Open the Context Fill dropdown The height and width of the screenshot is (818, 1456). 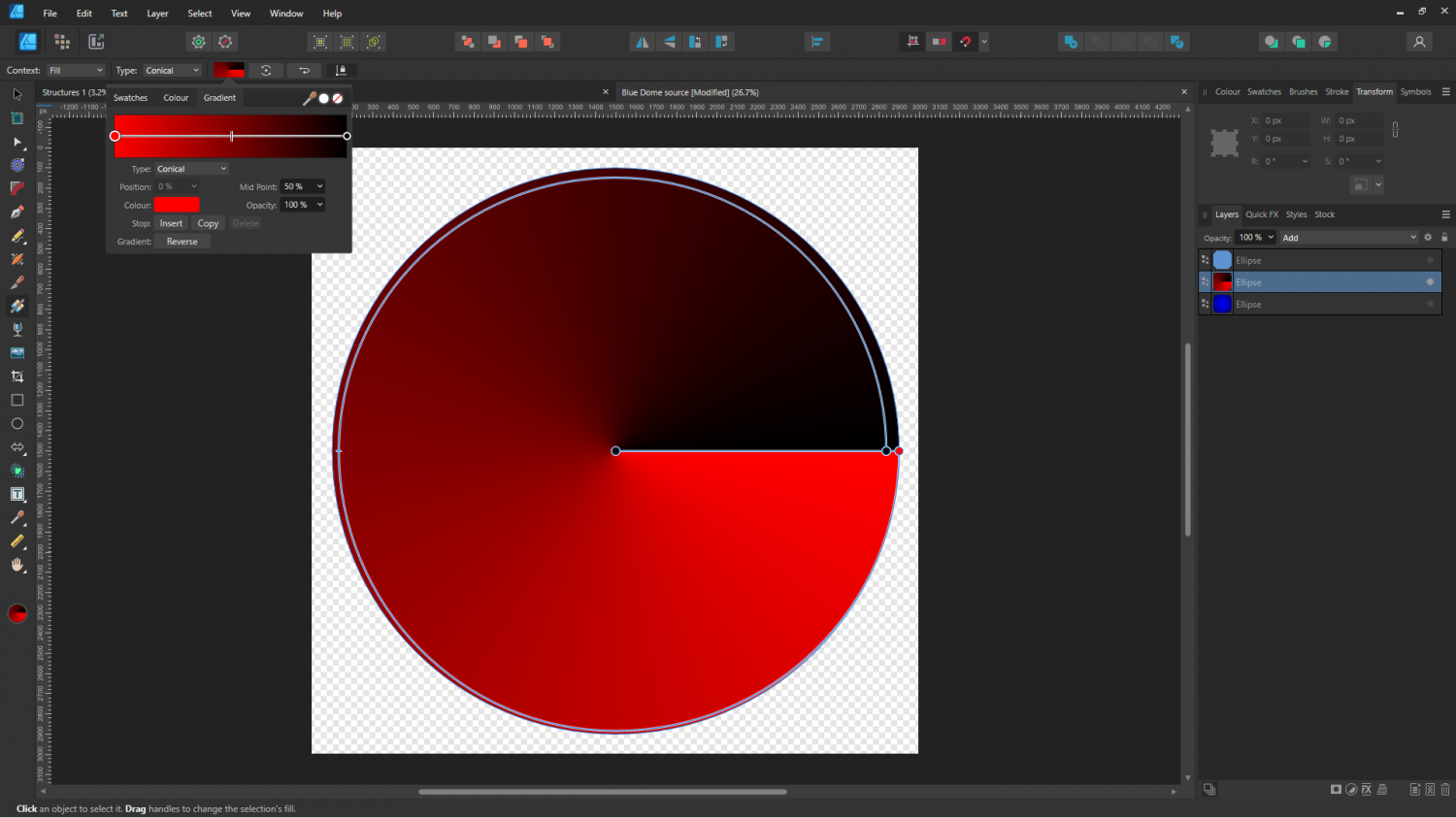(x=76, y=70)
